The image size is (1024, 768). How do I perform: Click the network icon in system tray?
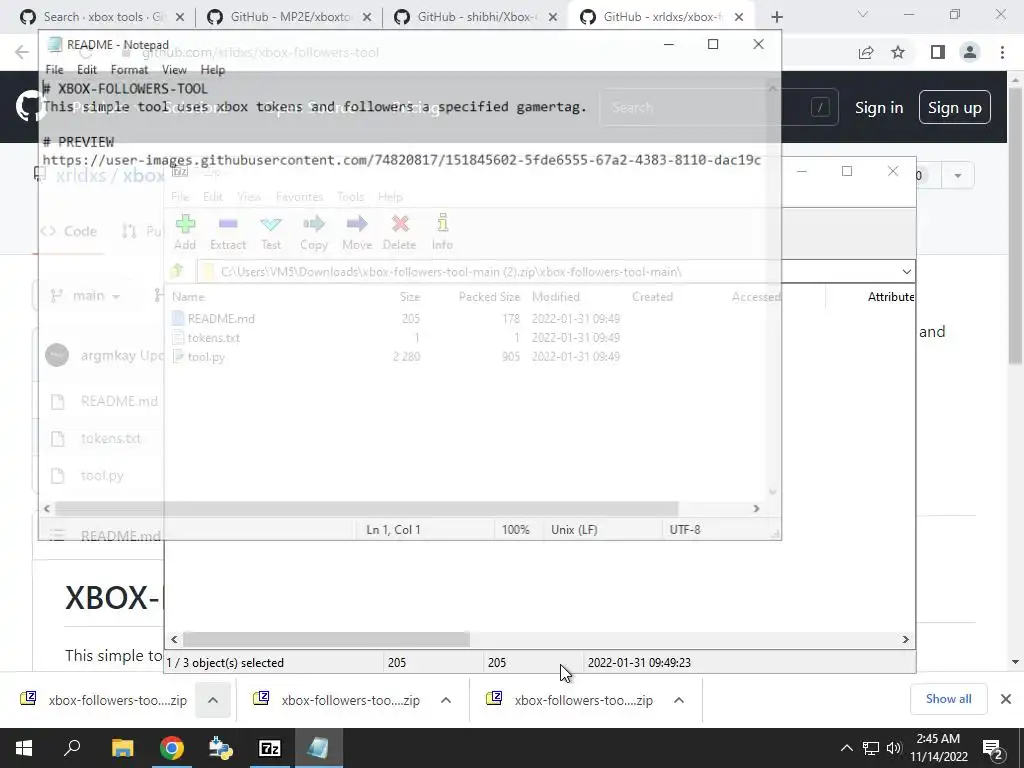pos(871,748)
